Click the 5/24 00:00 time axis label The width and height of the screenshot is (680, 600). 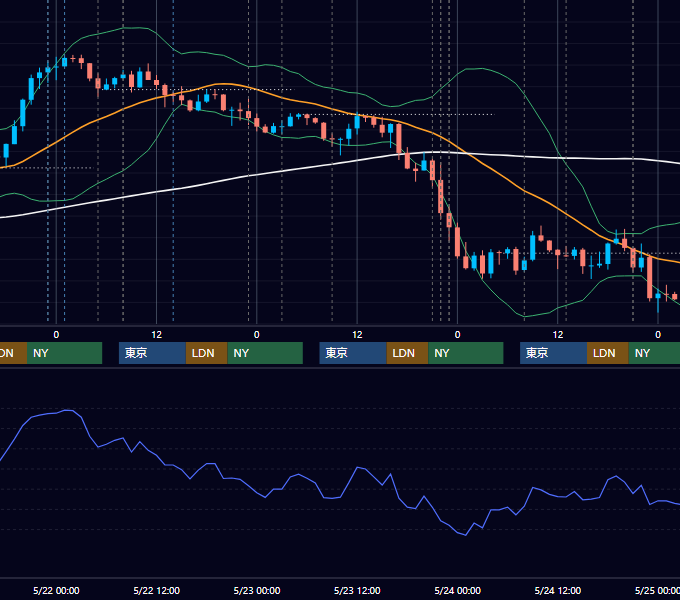(458, 590)
